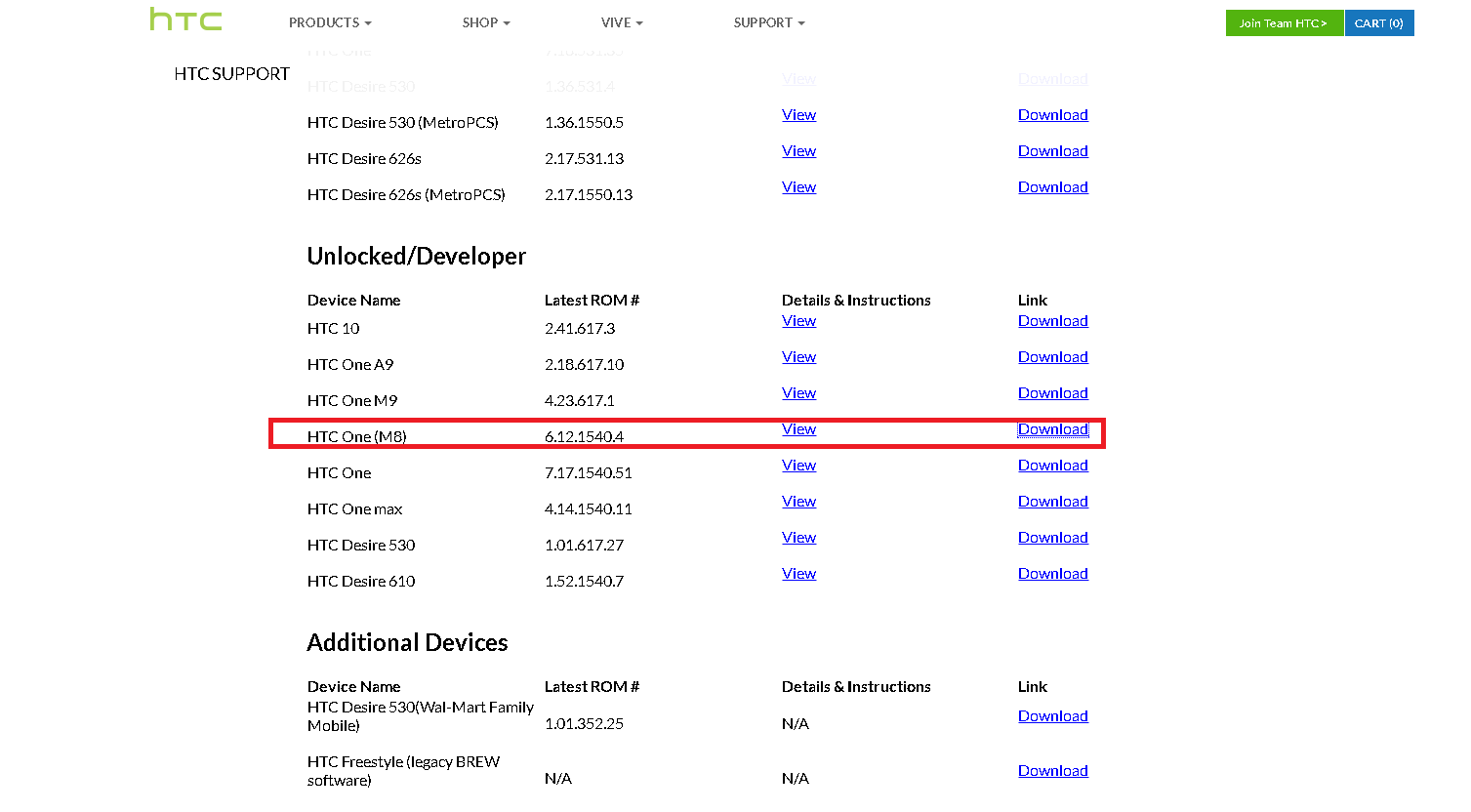View instructions for unlocked HTC 10
Screen dimensions: 1471x812
[798, 321]
